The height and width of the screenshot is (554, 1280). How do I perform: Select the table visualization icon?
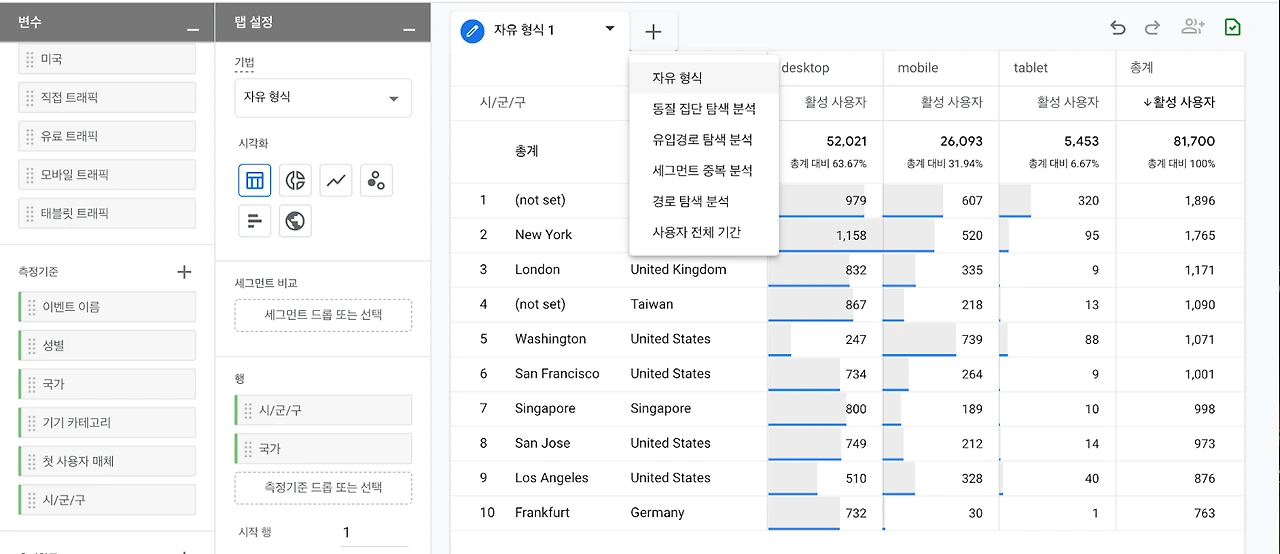click(255, 180)
